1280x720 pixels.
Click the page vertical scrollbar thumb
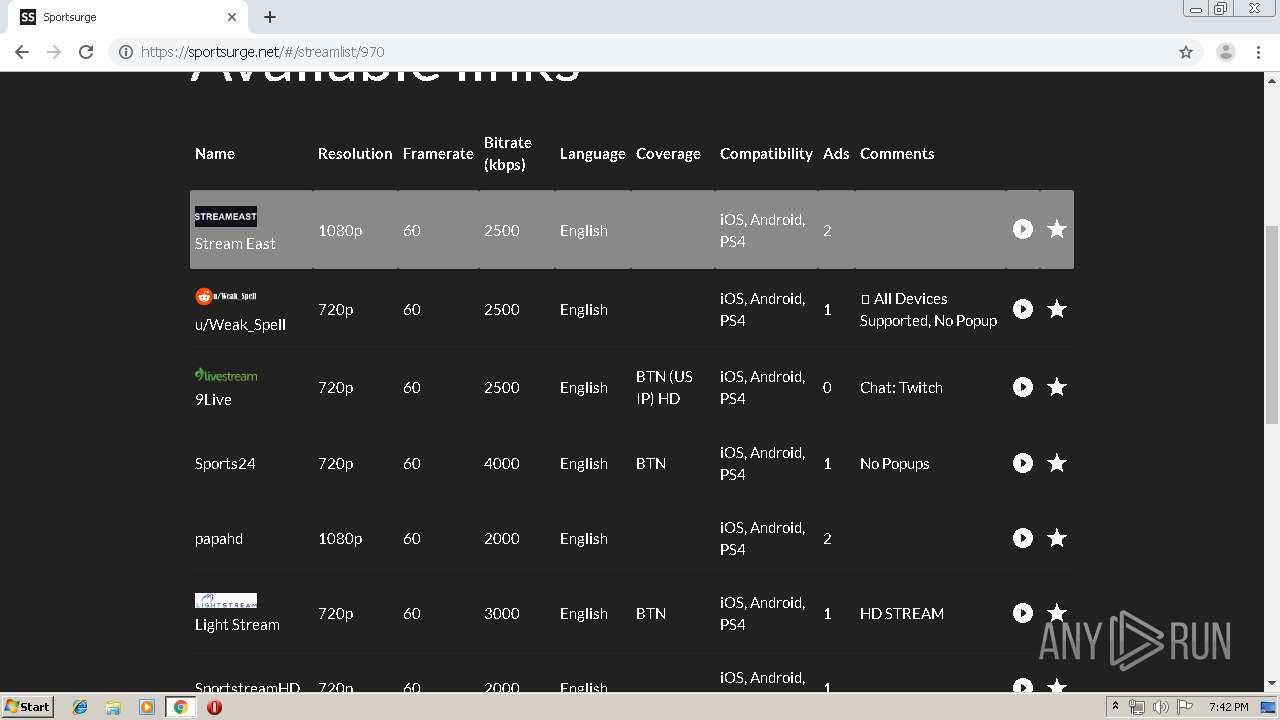coord(1272,325)
